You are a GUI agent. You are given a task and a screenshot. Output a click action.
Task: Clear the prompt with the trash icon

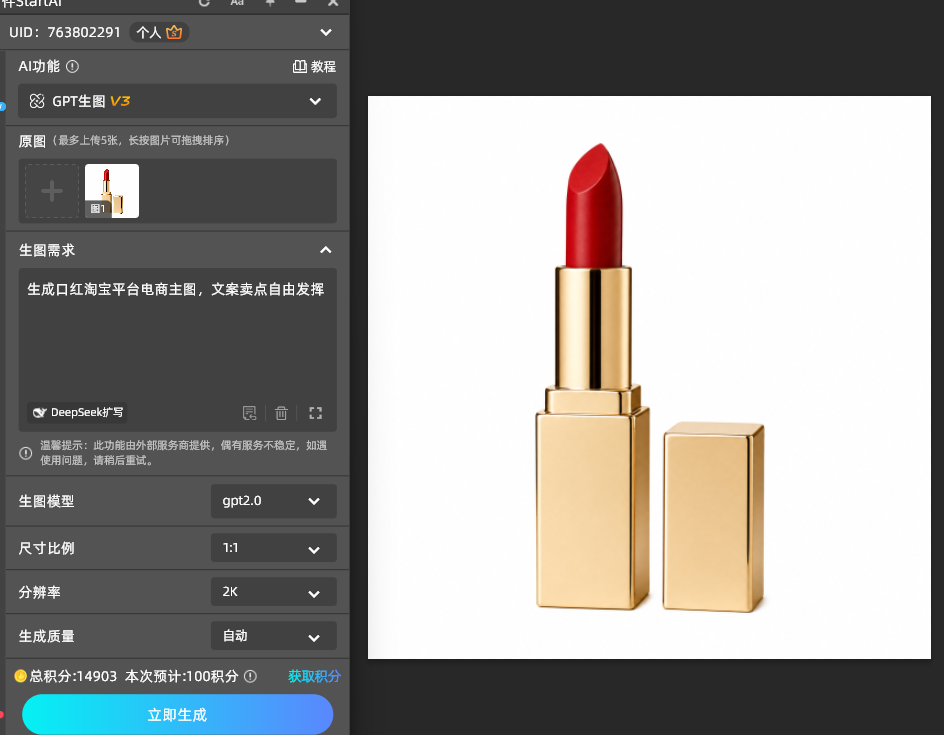tap(281, 413)
